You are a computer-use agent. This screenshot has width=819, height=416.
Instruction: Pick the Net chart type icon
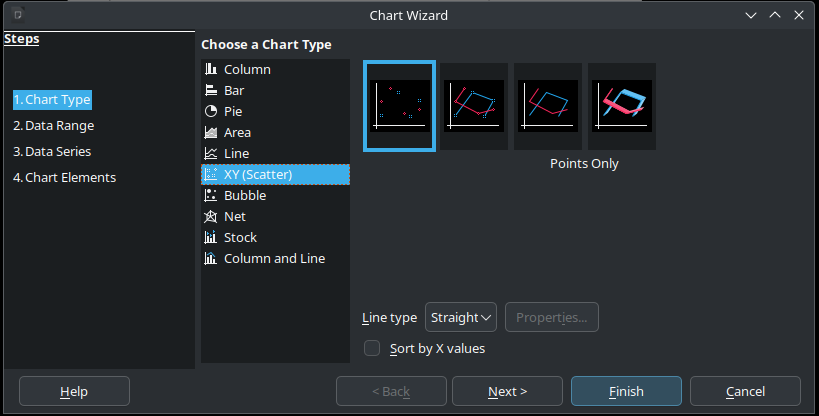pos(211,216)
